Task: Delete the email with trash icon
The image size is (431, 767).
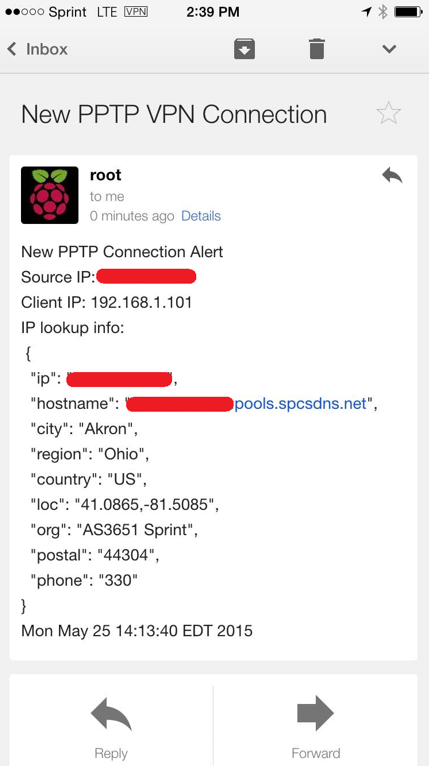Action: (x=317, y=49)
